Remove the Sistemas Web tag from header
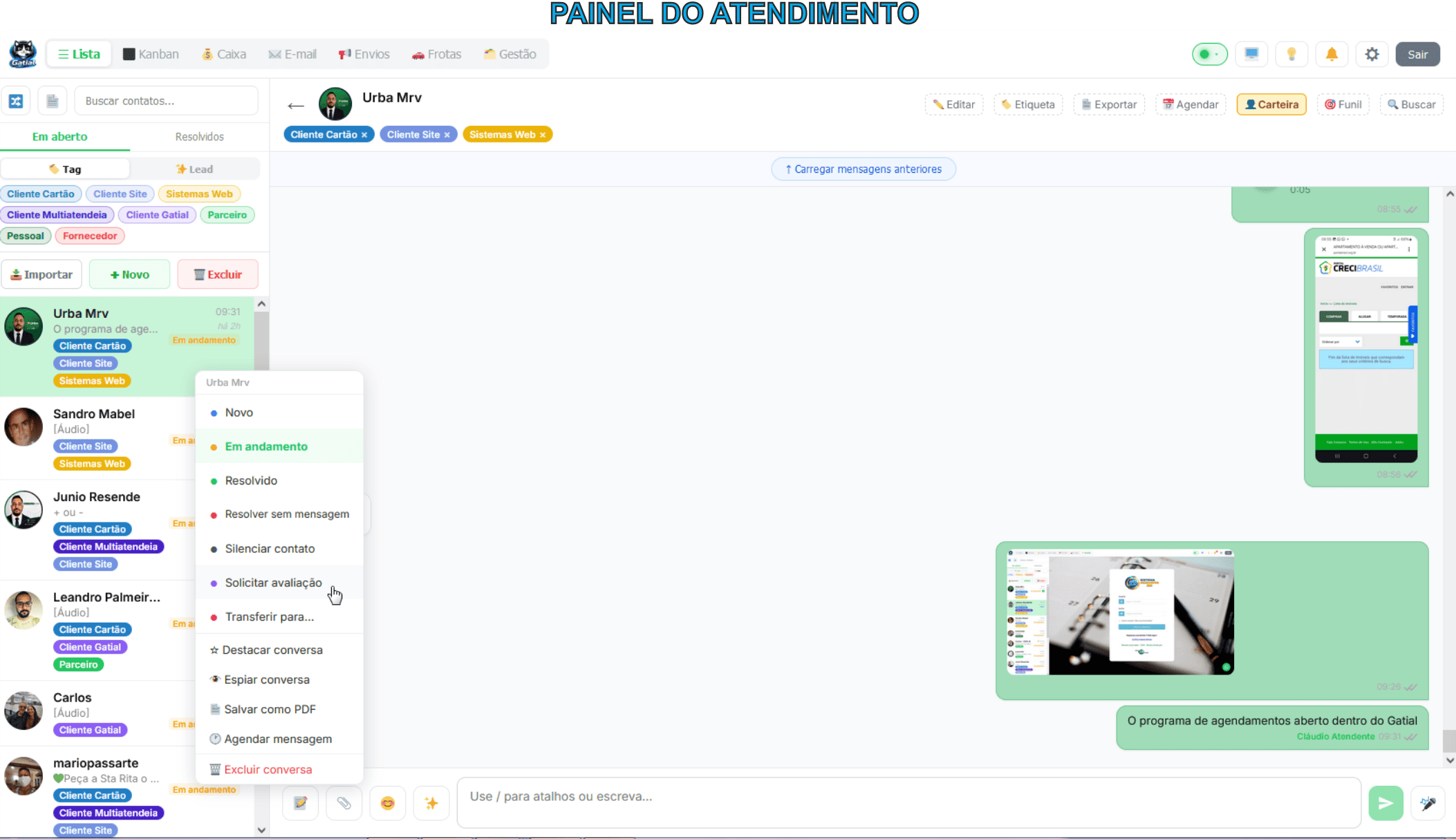The width and height of the screenshot is (1456, 839). (x=543, y=135)
